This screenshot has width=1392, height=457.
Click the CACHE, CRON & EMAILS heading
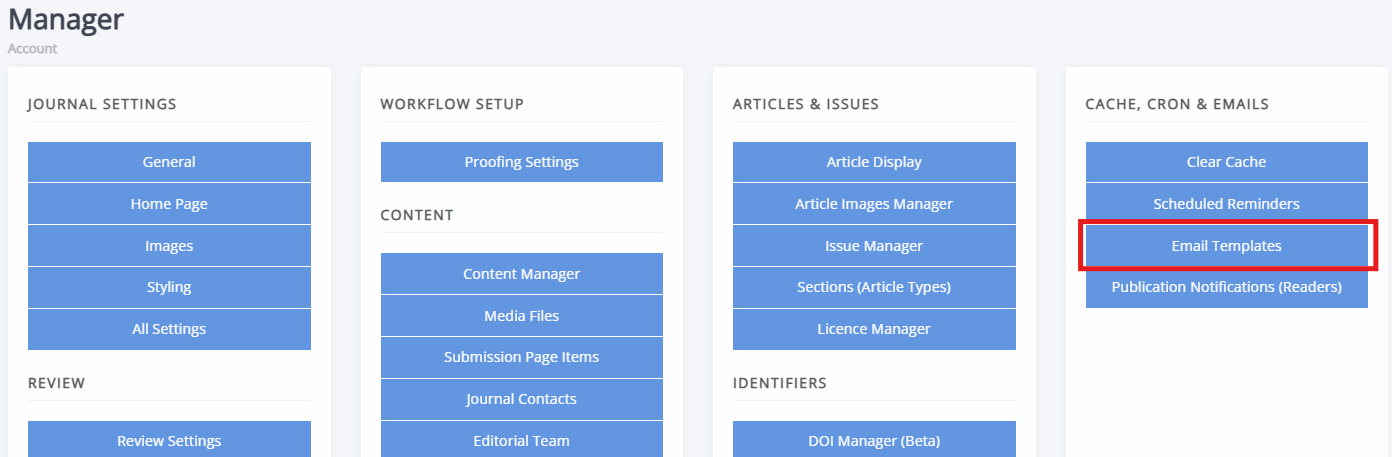1177,104
